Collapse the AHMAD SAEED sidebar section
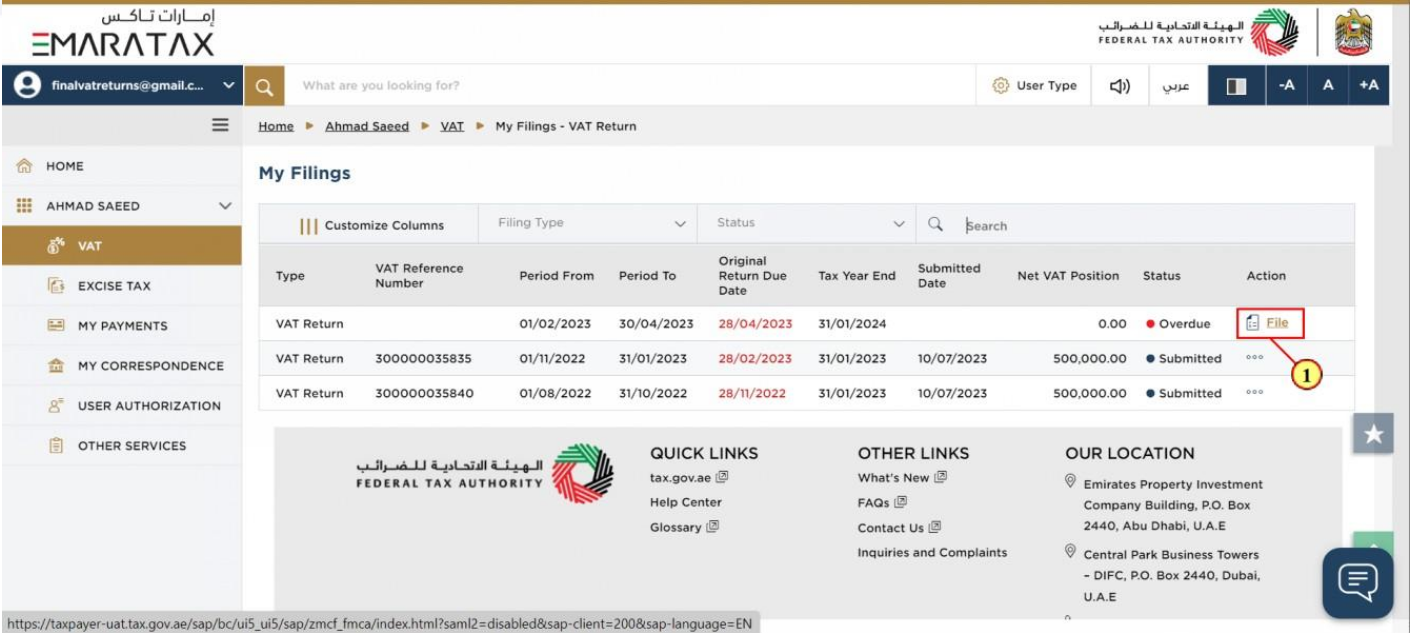The height and width of the screenshot is (633, 1410). tap(224, 206)
